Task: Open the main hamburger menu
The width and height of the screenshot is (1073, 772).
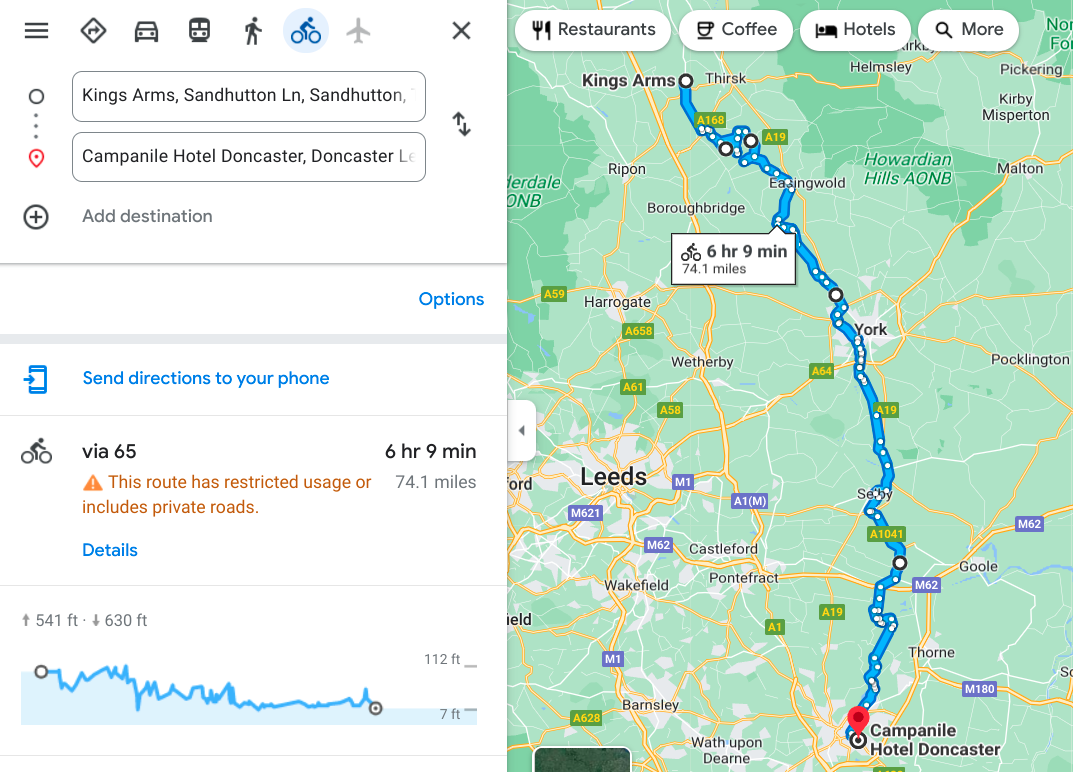Action: 36,31
